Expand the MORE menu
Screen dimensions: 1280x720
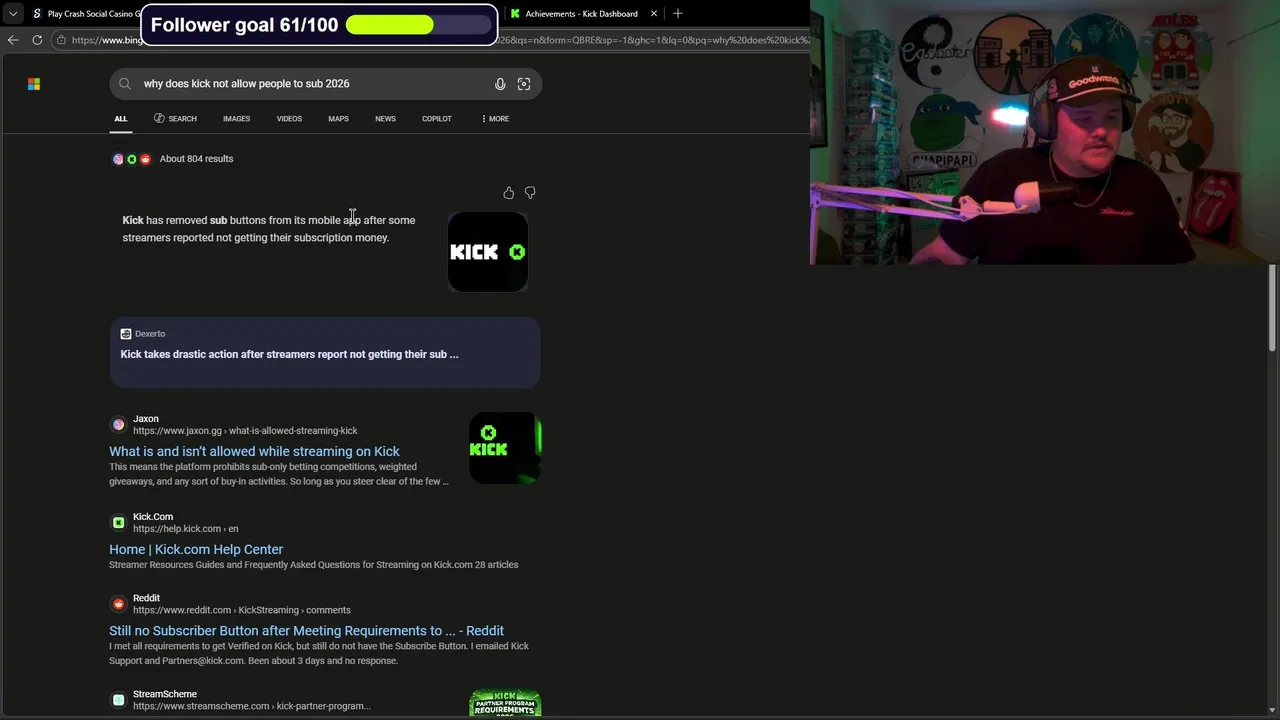point(495,119)
